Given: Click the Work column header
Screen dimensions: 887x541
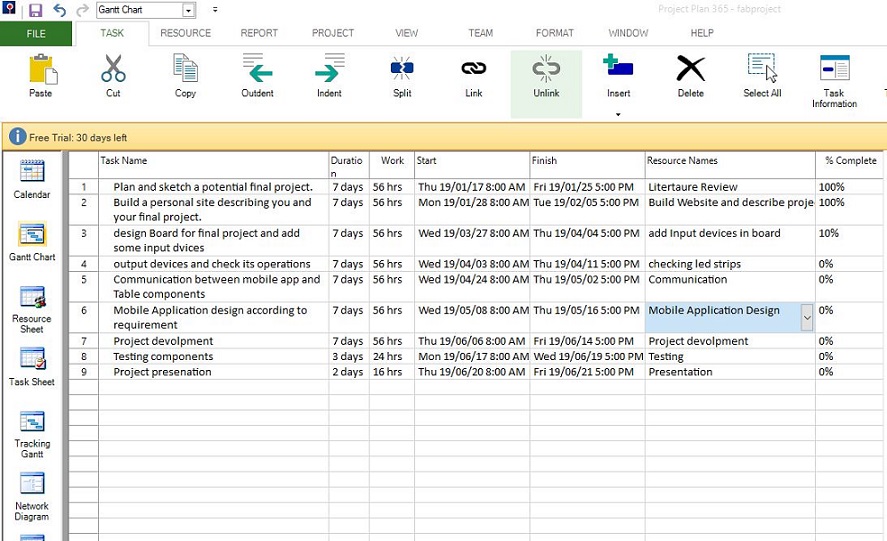Looking at the screenshot, I should [392, 165].
